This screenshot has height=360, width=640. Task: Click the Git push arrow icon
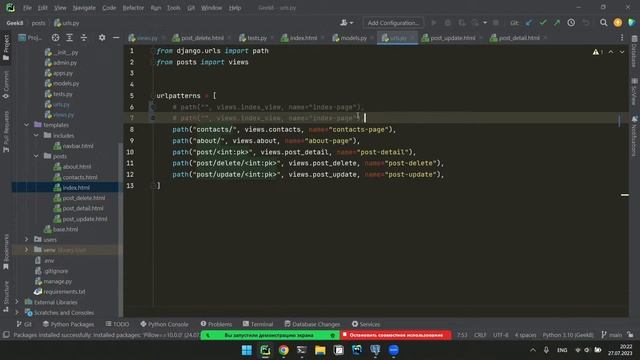pos(557,23)
